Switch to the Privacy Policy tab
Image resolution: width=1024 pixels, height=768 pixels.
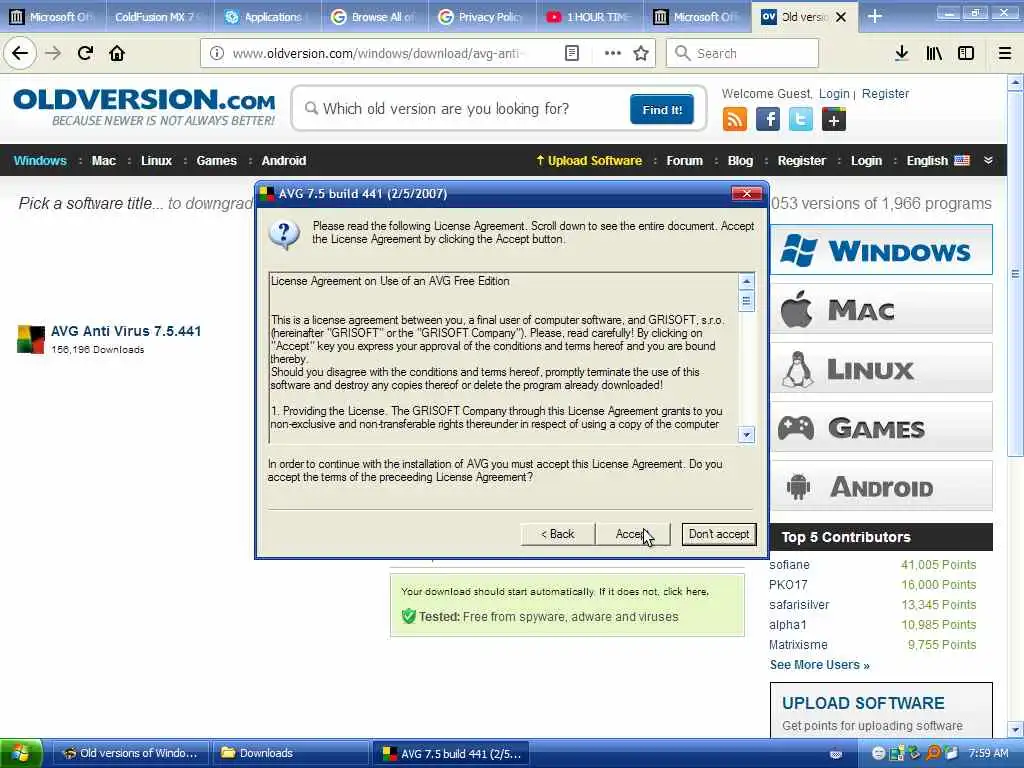pos(482,17)
